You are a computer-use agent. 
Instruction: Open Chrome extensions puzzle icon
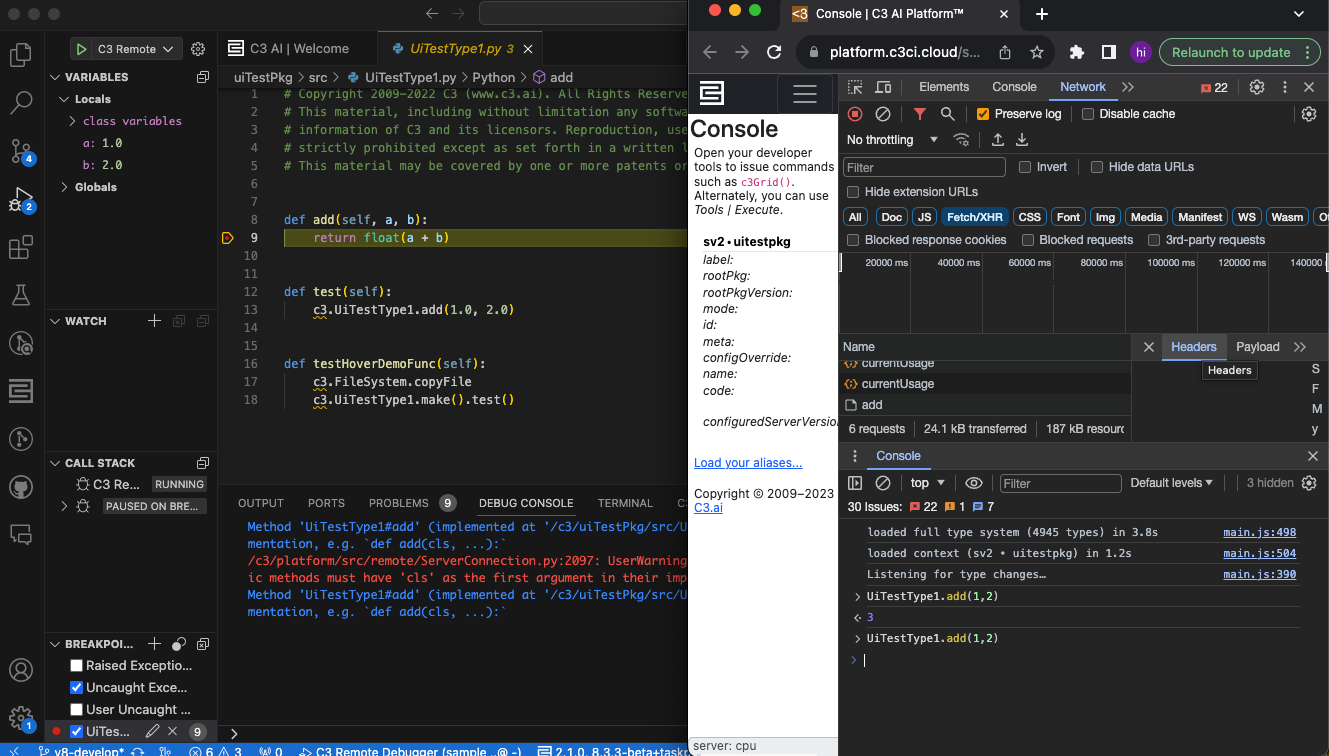pos(1077,52)
